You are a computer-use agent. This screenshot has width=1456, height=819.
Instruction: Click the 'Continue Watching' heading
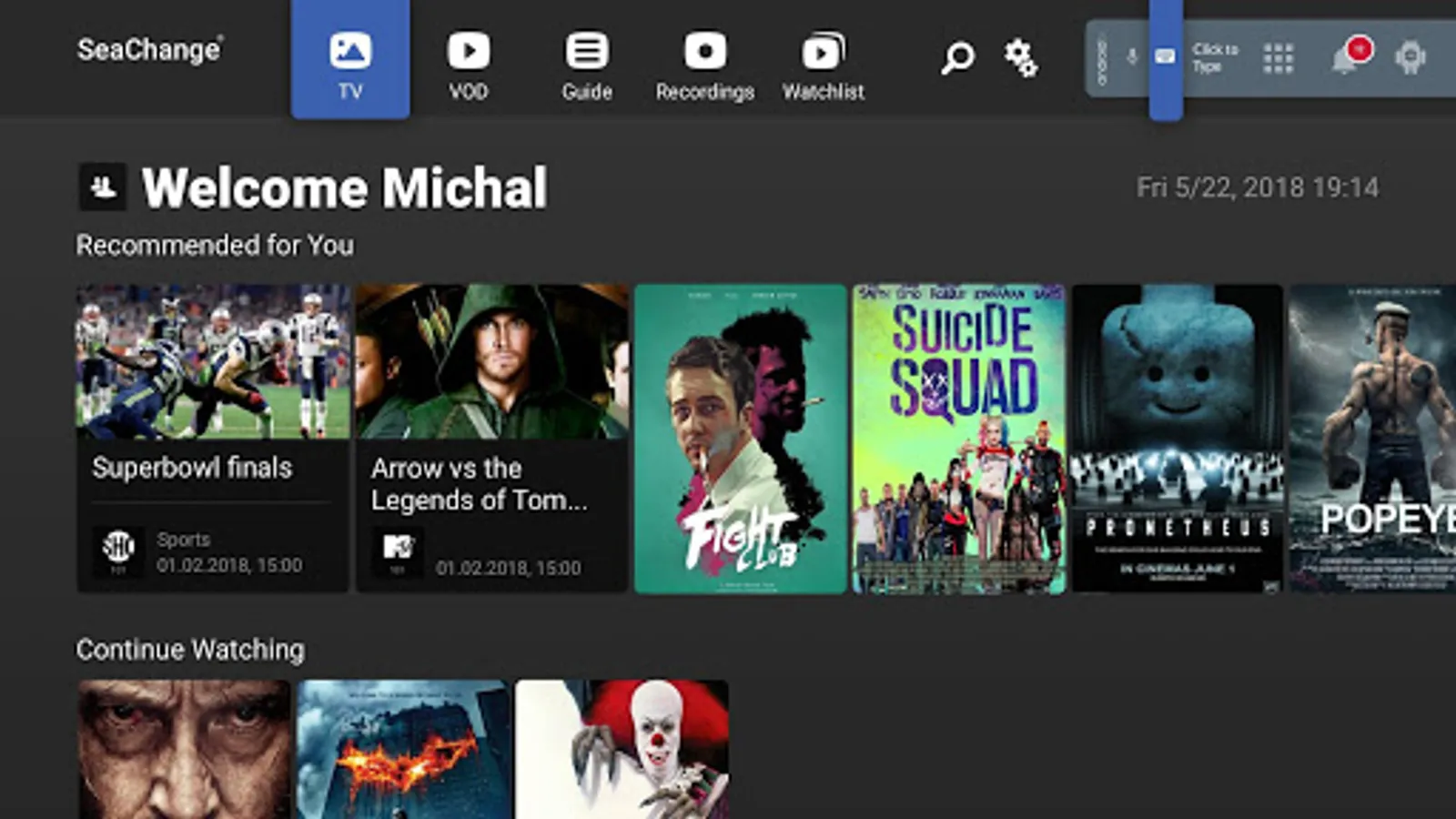(x=190, y=650)
